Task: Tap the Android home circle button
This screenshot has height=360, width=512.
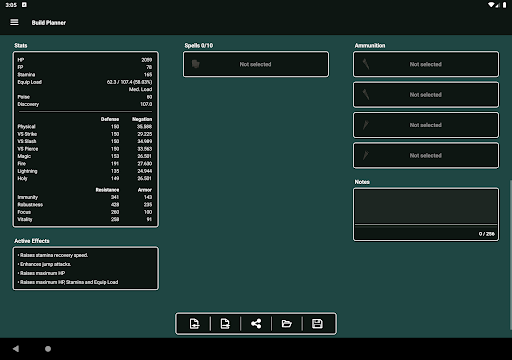Action: coord(48,349)
